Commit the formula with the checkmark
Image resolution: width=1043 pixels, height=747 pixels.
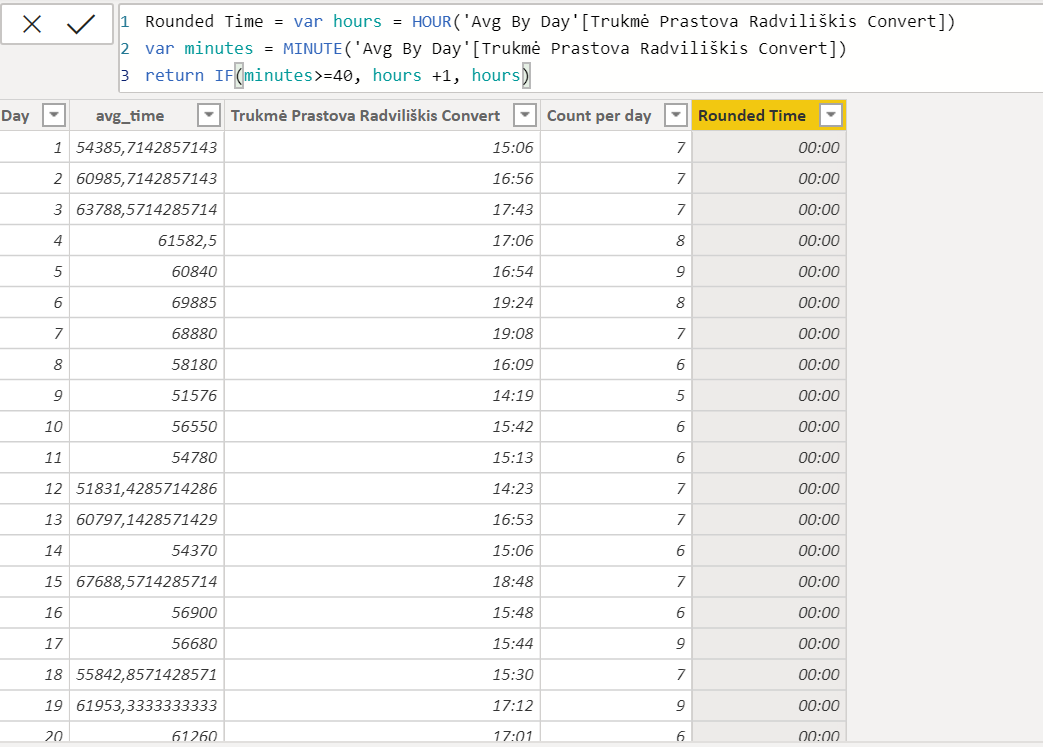tap(81, 25)
